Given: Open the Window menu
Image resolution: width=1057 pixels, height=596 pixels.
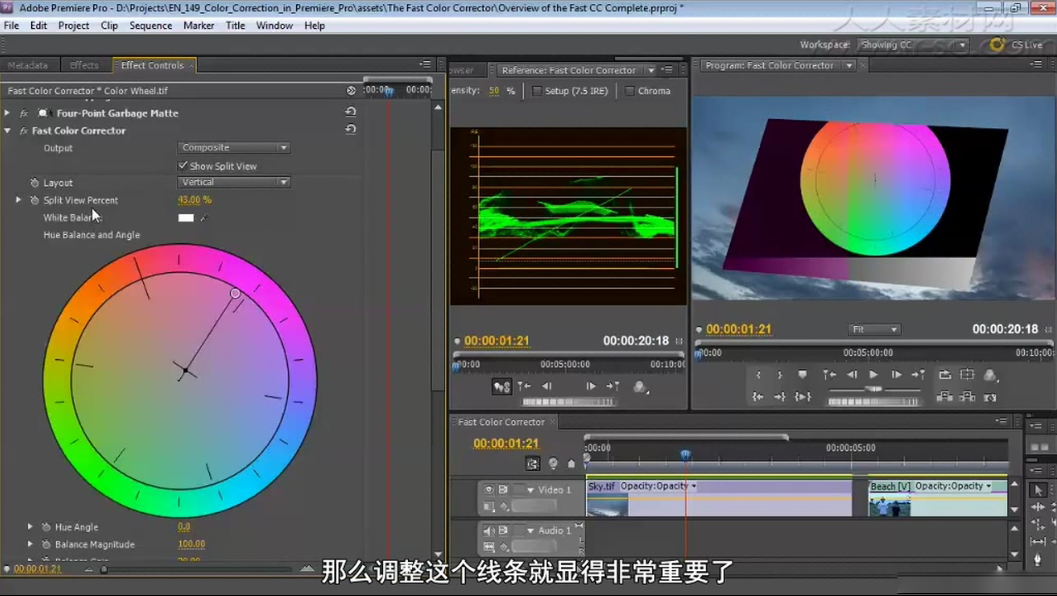Looking at the screenshot, I should pyautogui.click(x=274, y=26).
